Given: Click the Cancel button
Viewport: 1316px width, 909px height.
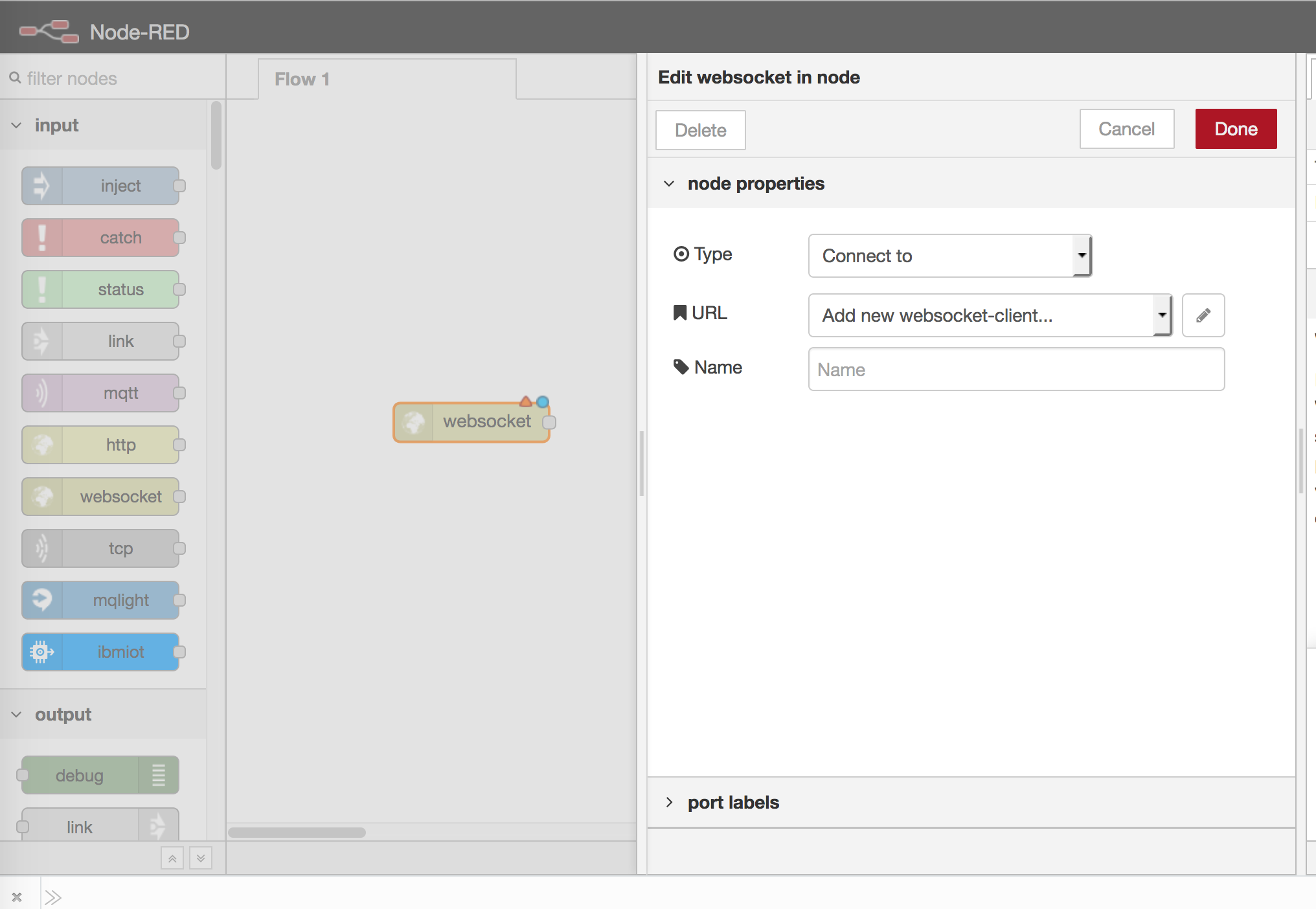Looking at the screenshot, I should click(x=1127, y=129).
